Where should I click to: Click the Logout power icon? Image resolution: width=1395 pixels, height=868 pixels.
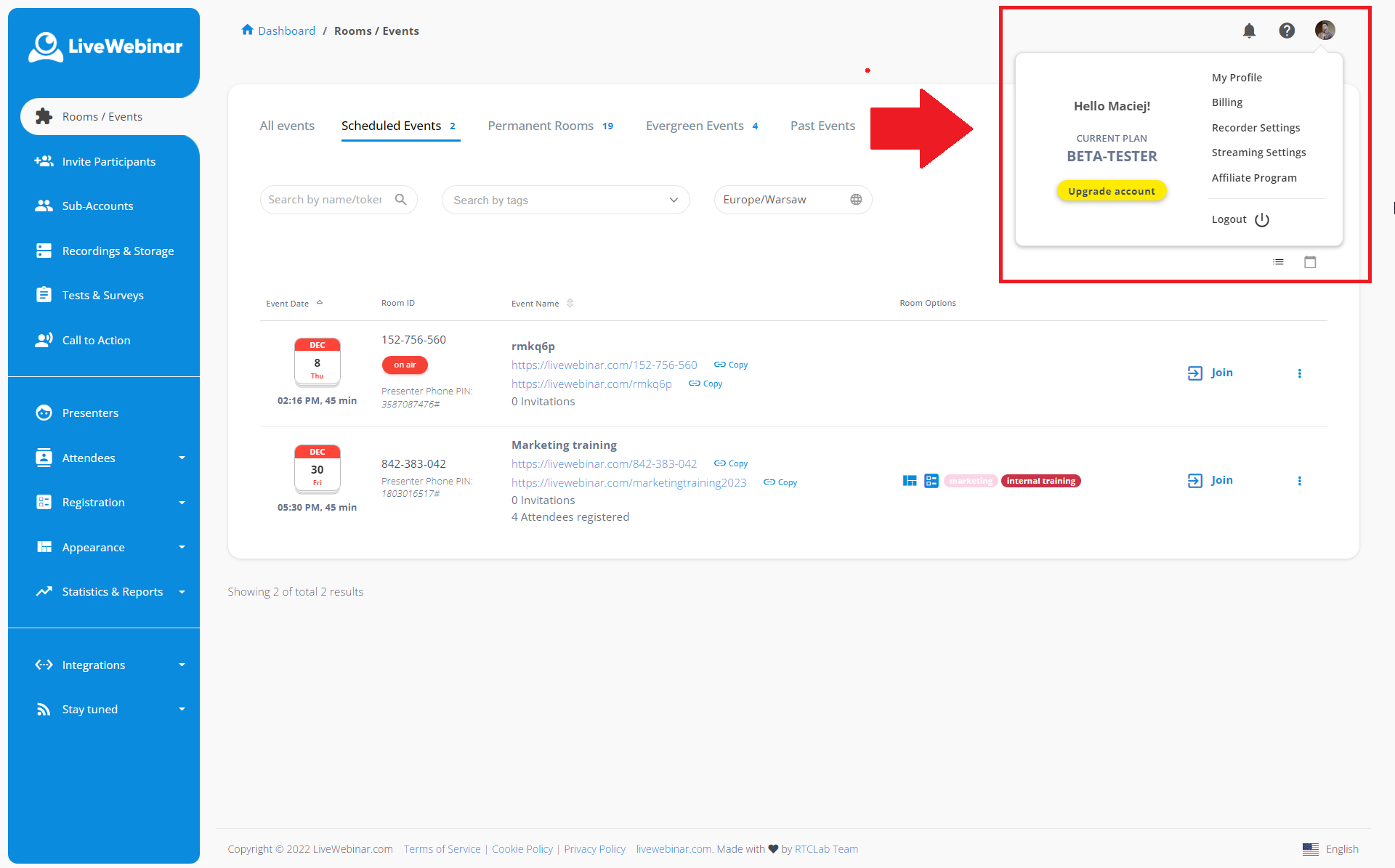[x=1262, y=220]
